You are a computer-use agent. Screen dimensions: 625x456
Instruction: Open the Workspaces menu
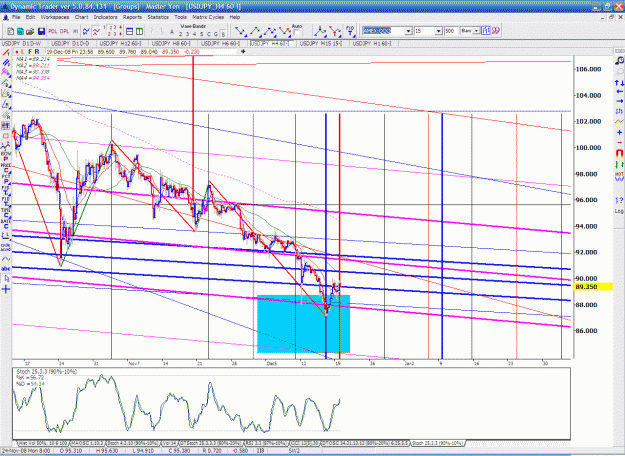[x=55, y=17]
